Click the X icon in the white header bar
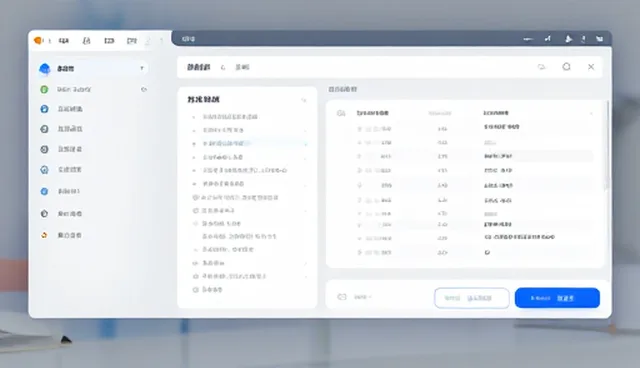Viewport: 640px width, 368px height. [591, 67]
